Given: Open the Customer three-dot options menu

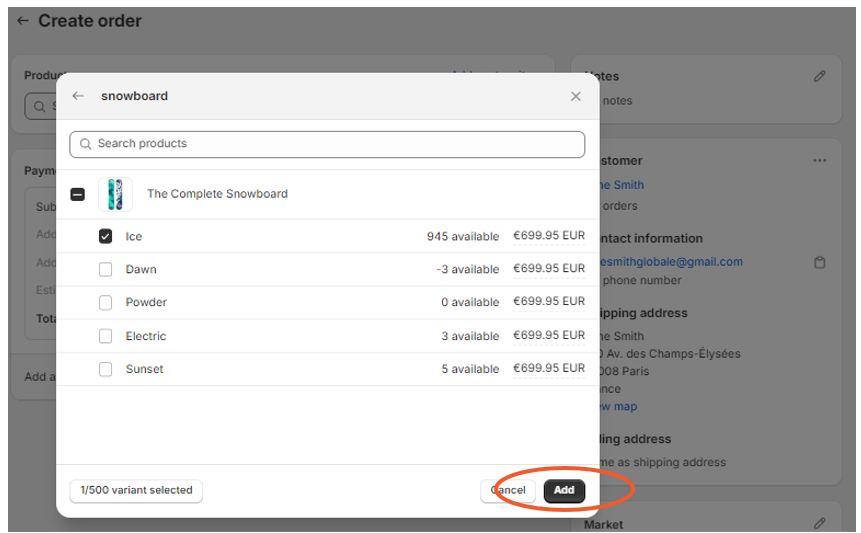Looking at the screenshot, I should (820, 160).
